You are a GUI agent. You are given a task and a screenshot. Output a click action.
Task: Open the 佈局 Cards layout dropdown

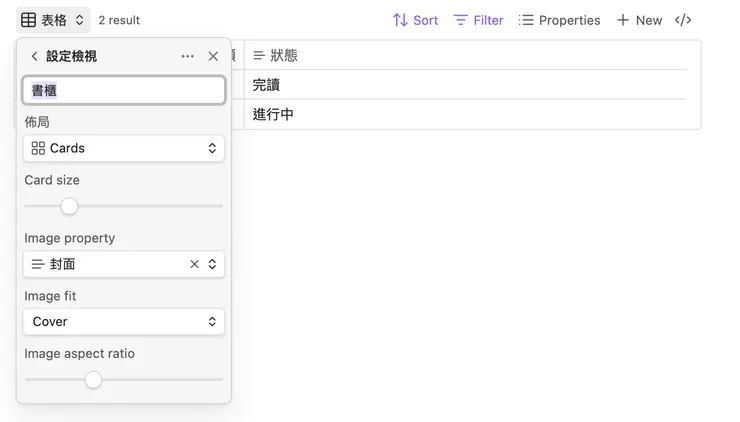click(x=124, y=148)
